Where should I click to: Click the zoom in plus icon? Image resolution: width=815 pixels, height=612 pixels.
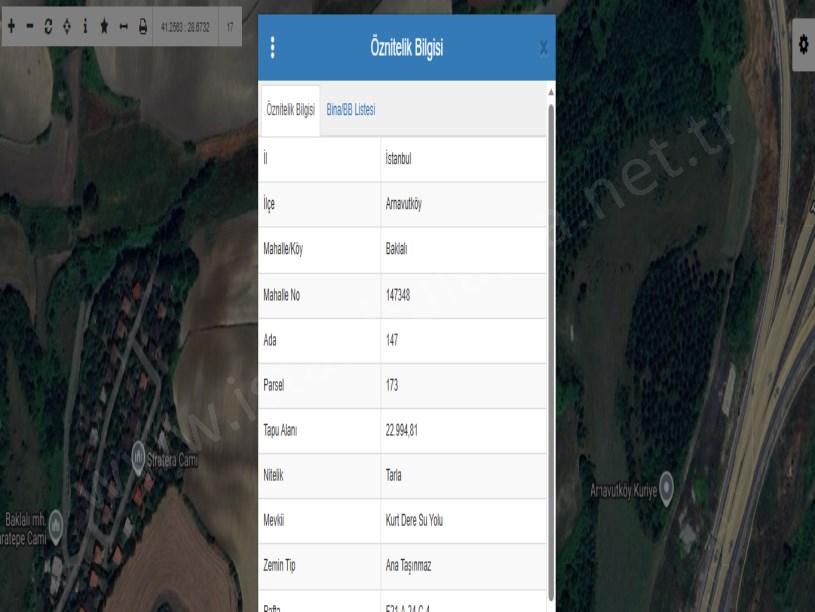(11, 25)
